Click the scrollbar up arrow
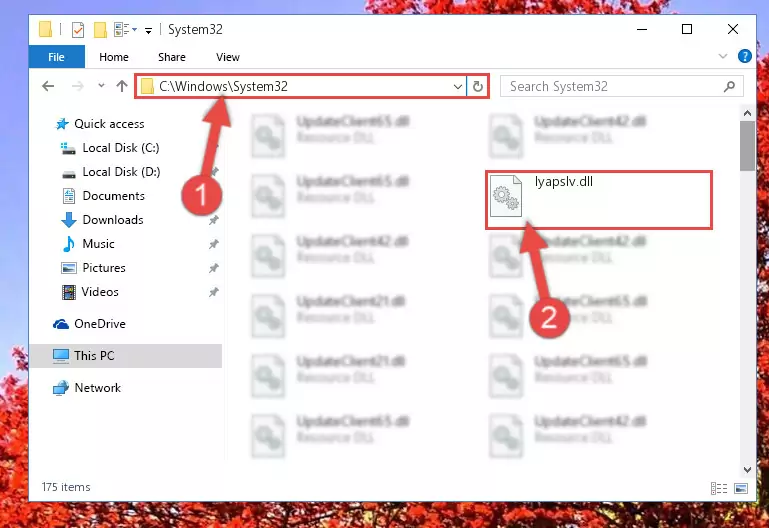The image size is (769, 528). coord(747,114)
